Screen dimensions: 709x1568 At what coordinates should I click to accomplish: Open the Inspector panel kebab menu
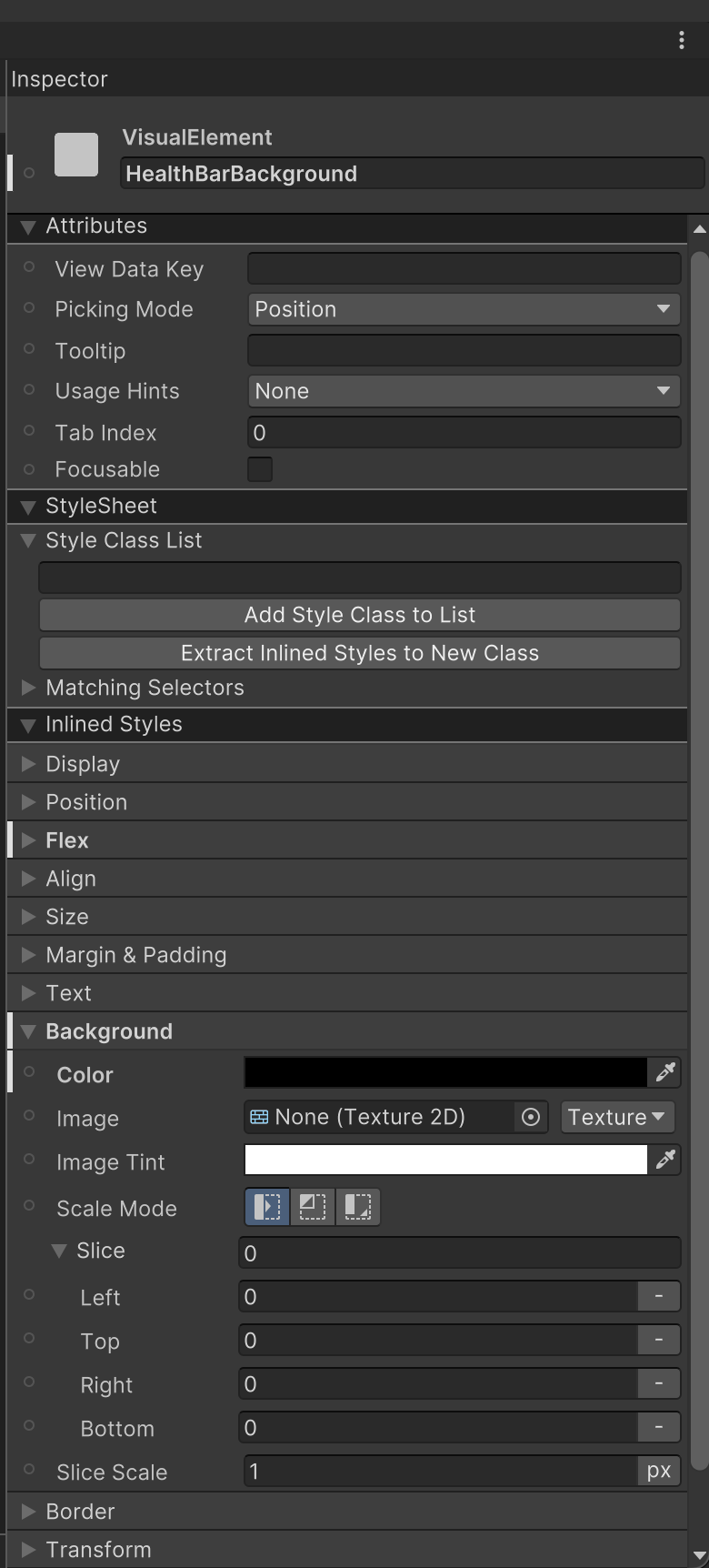click(682, 39)
